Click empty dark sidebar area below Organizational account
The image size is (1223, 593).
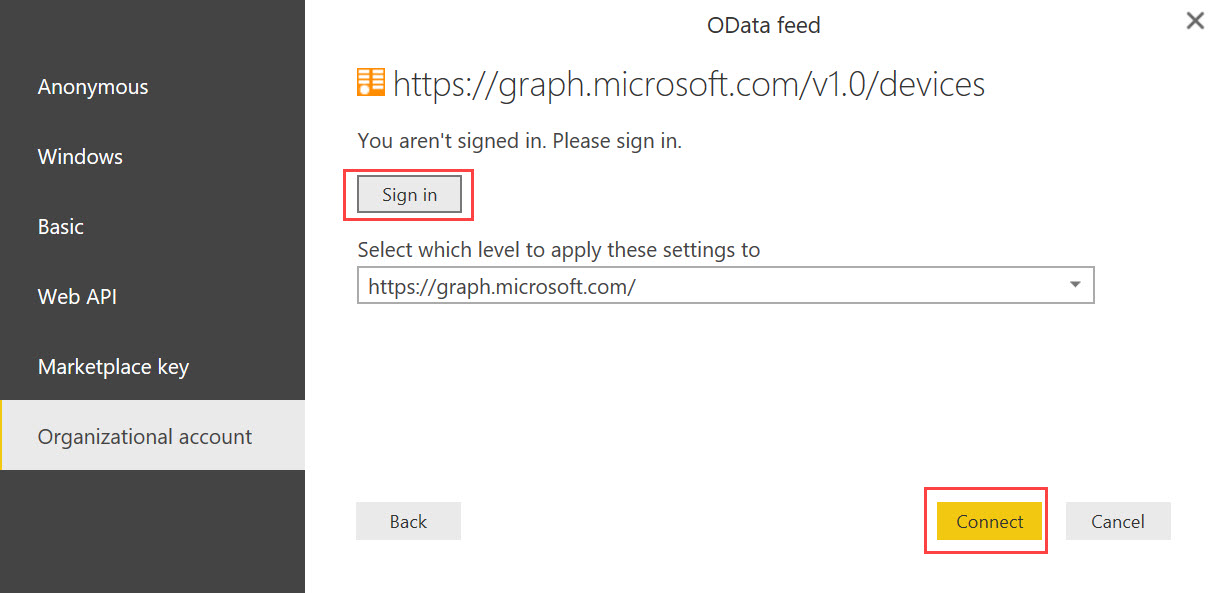click(152, 530)
